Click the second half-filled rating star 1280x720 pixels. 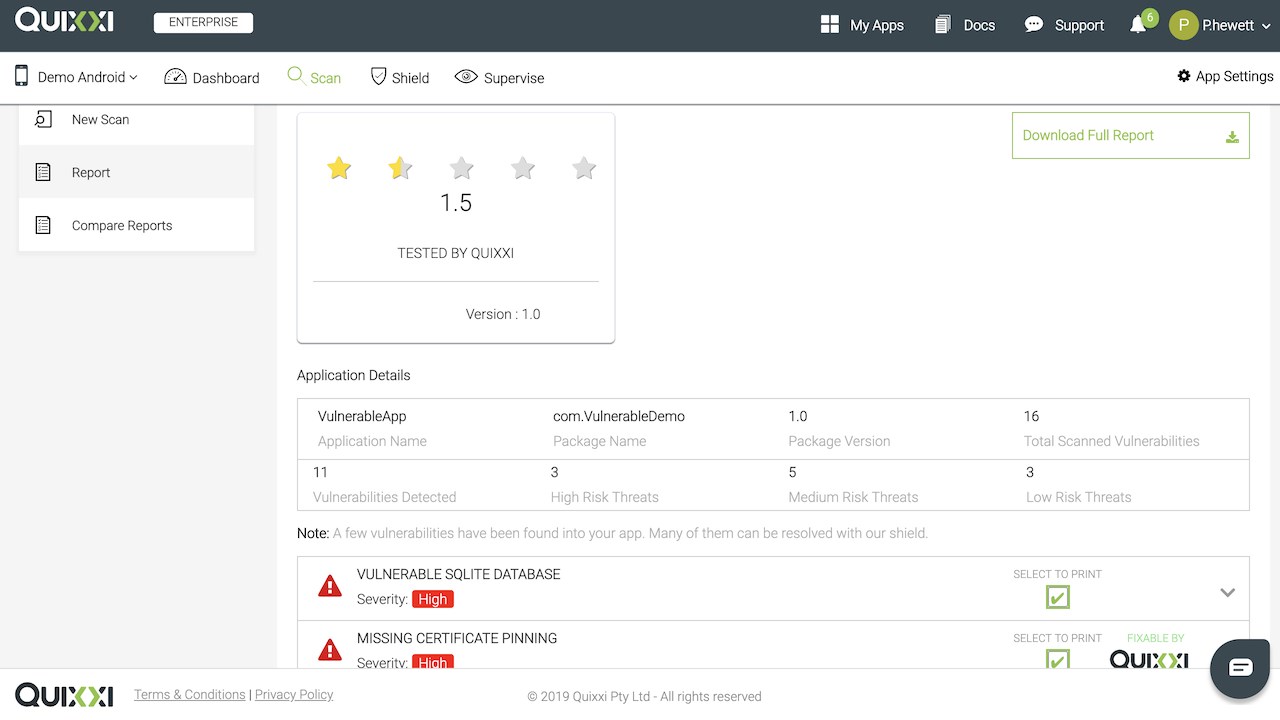400,168
